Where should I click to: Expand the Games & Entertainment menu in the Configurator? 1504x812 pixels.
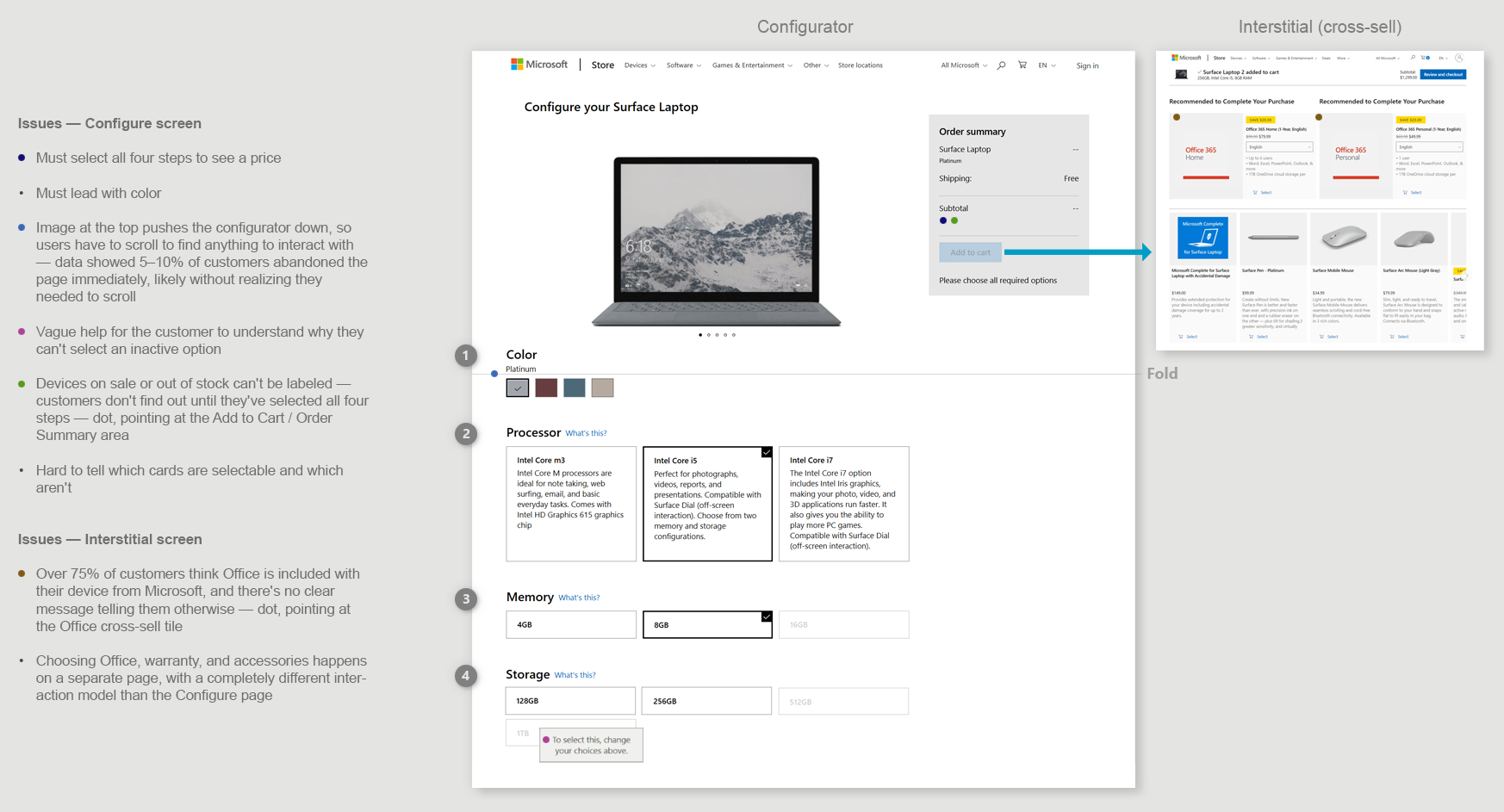pos(752,65)
